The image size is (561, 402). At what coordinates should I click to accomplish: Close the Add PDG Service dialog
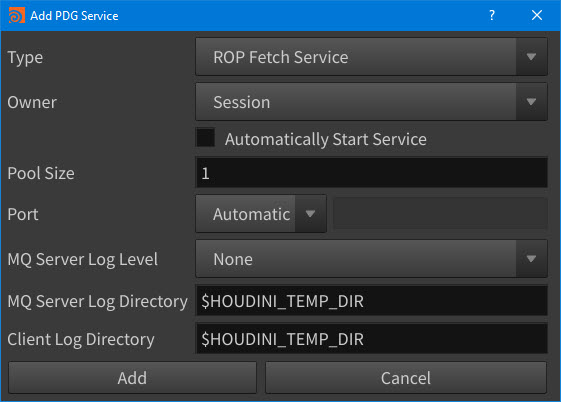coord(537,15)
